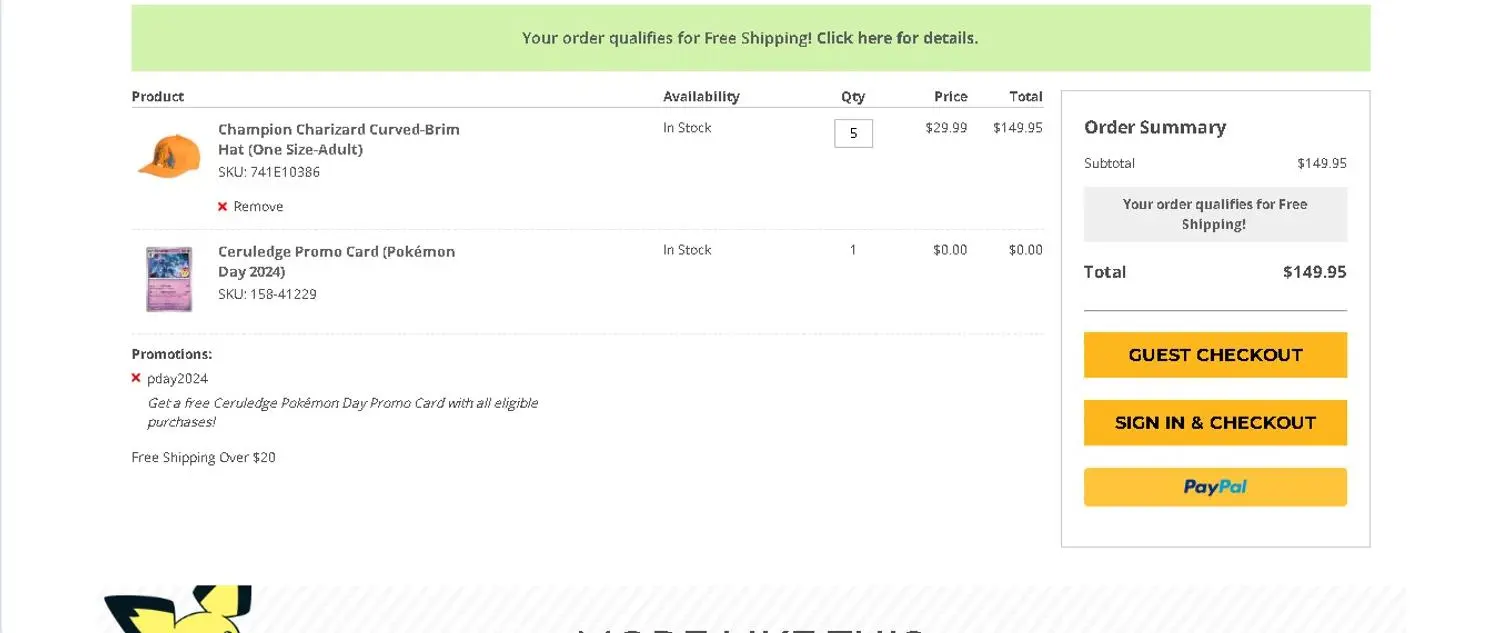Click the Remove link under the hat
This screenshot has width=1500, height=633.
(x=258, y=207)
